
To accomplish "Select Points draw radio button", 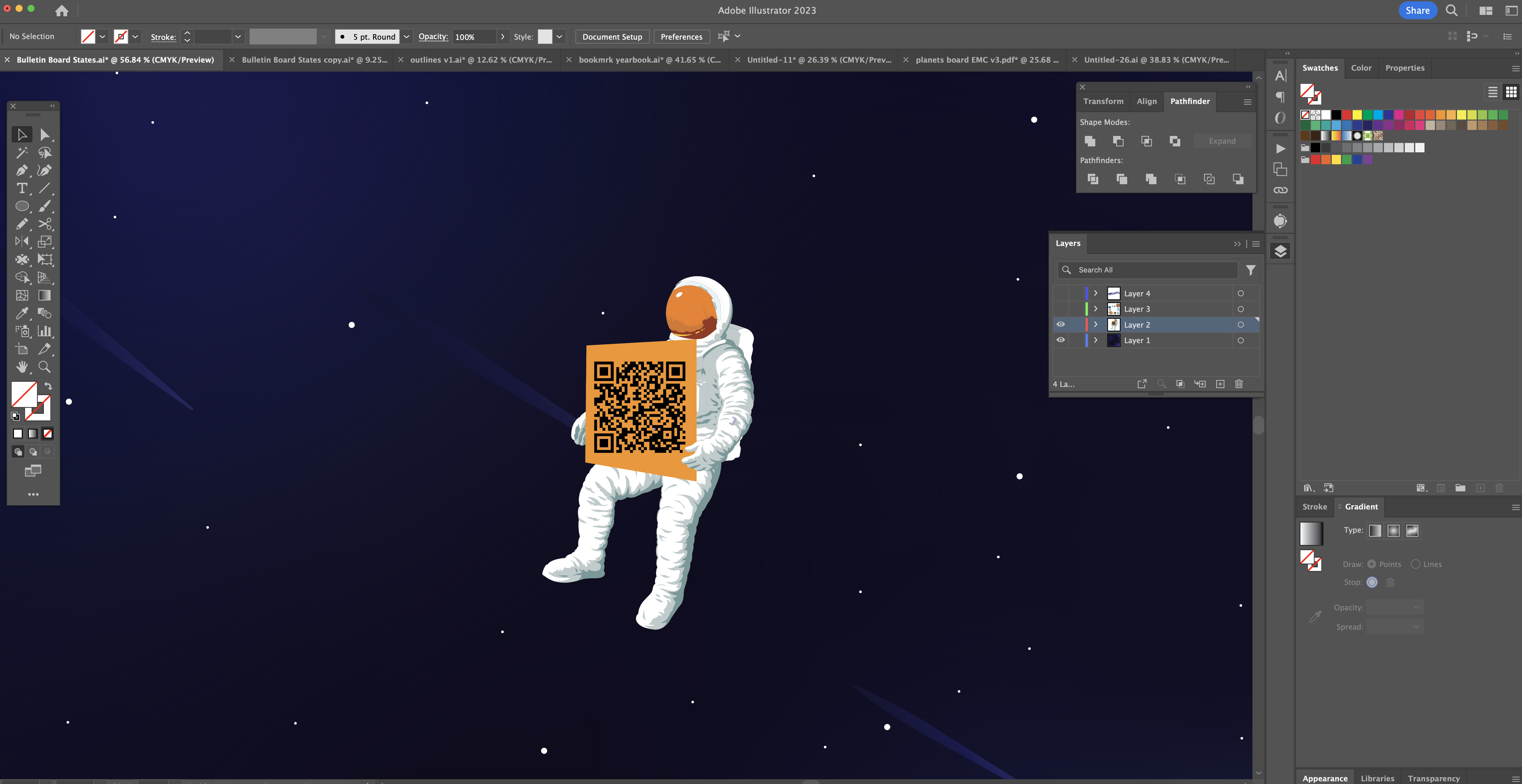I will 1372,564.
